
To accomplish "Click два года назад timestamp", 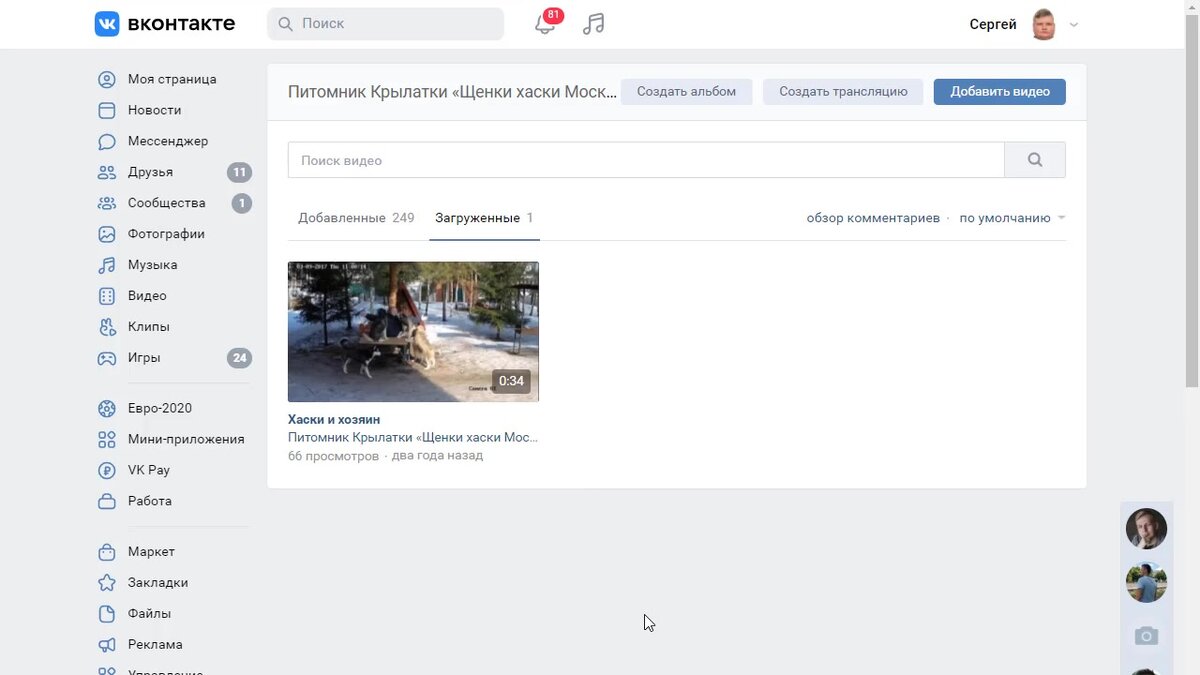I will pyautogui.click(x=437, y=456).
